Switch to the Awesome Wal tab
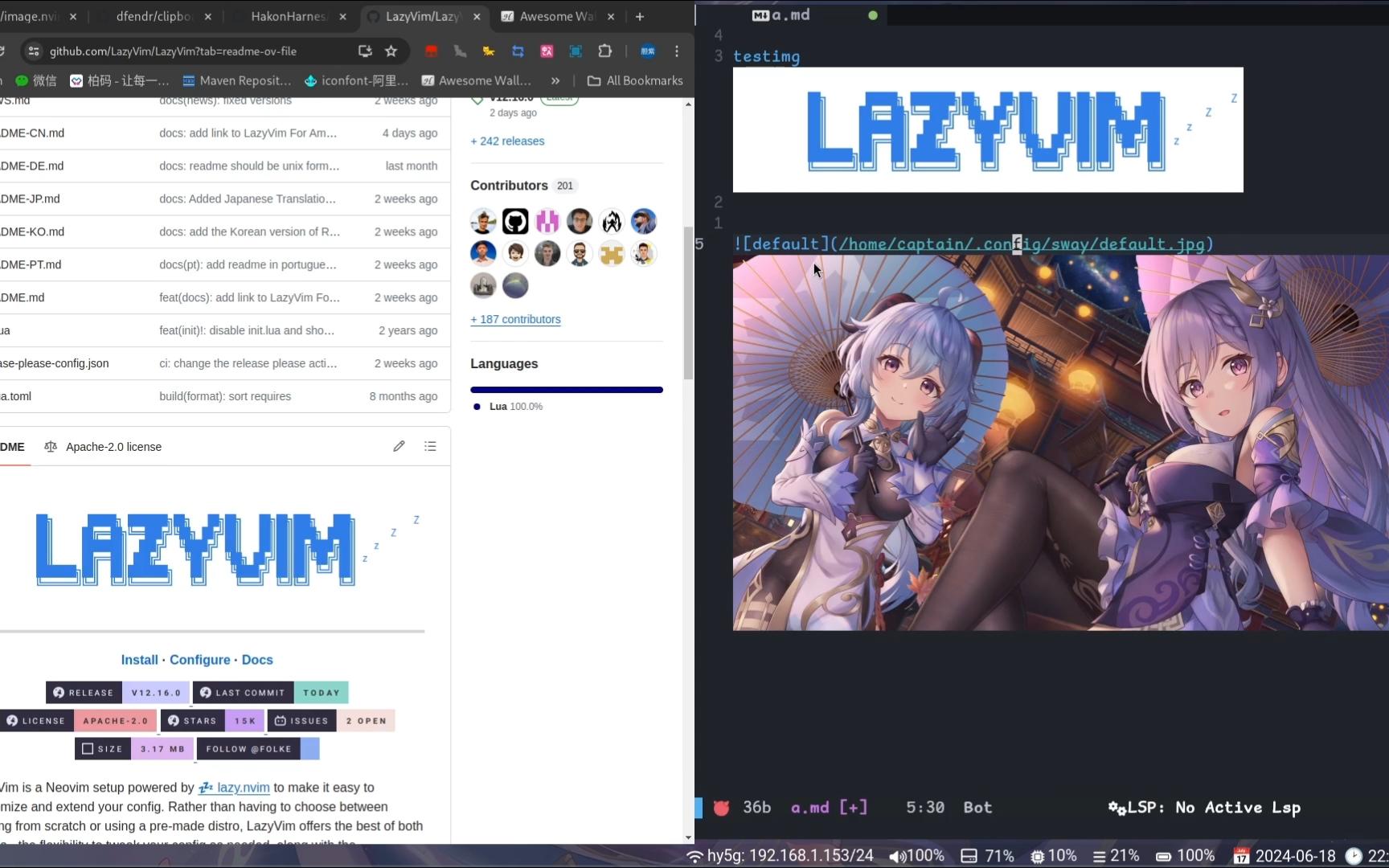Viewport: 1389px width, 868px height. (559, 16)
